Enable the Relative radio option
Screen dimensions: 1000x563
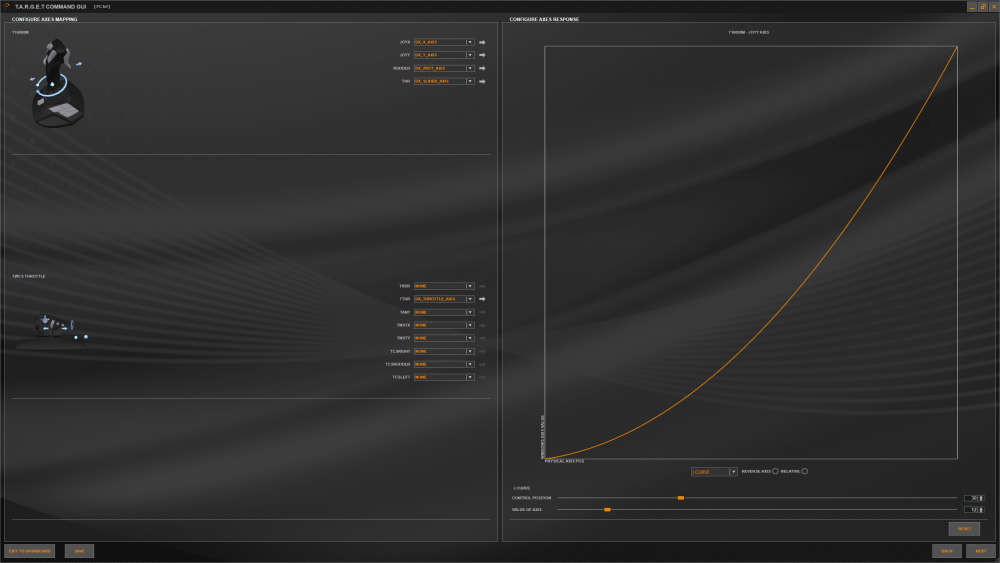click(x=805, y=472)
